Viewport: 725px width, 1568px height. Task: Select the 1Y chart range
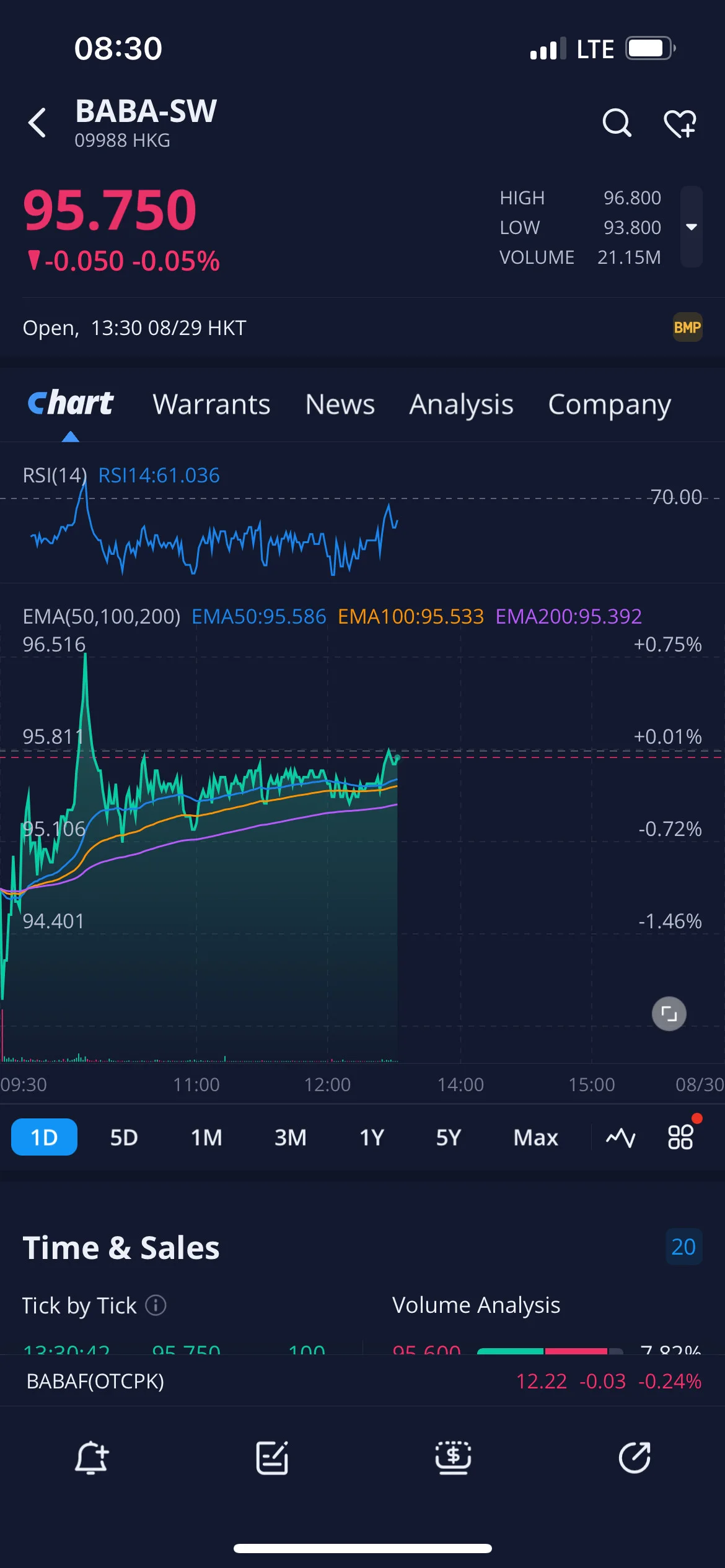click(x=372, y=1137)
